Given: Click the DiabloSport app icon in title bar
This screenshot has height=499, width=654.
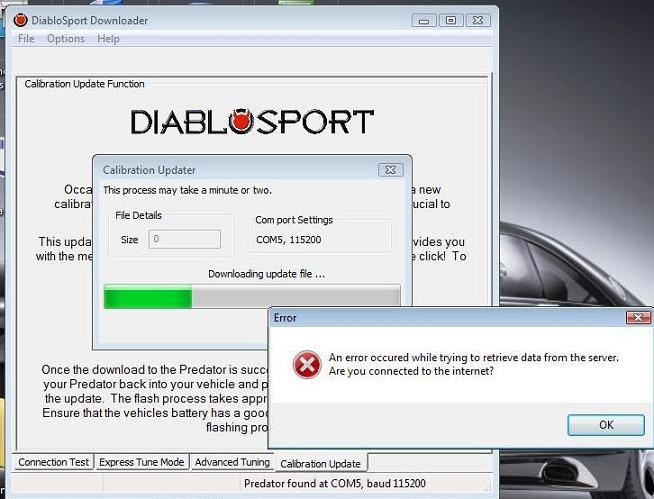Looking at the screenshot, I should tap(20, 20).
